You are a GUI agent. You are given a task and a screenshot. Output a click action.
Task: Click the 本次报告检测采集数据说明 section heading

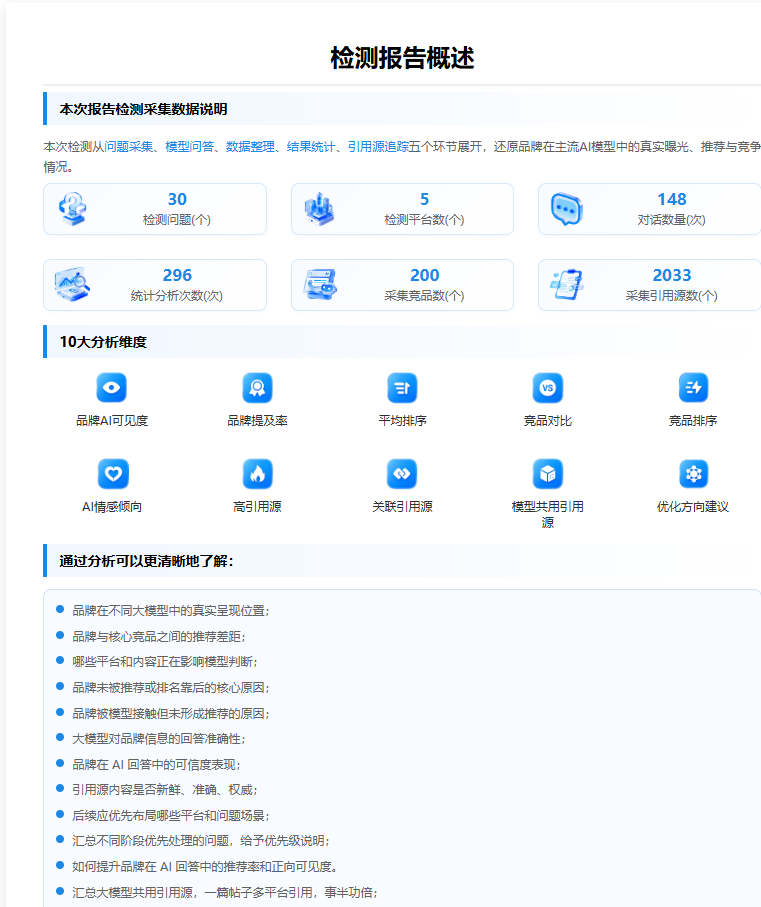[x=143, y=109]
